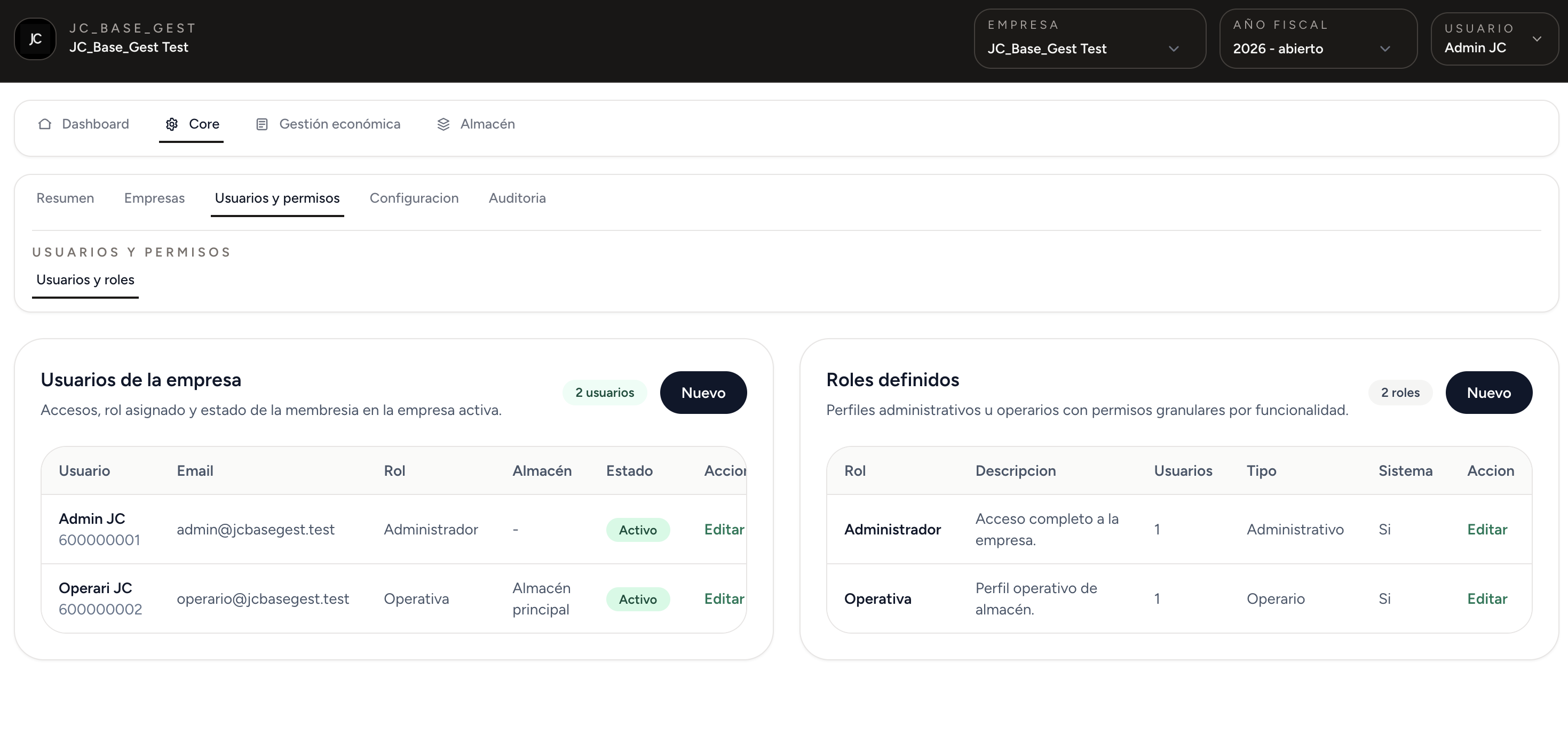Open the Gestión económica section
The image size is (1568, 751).
click(328, 124)
